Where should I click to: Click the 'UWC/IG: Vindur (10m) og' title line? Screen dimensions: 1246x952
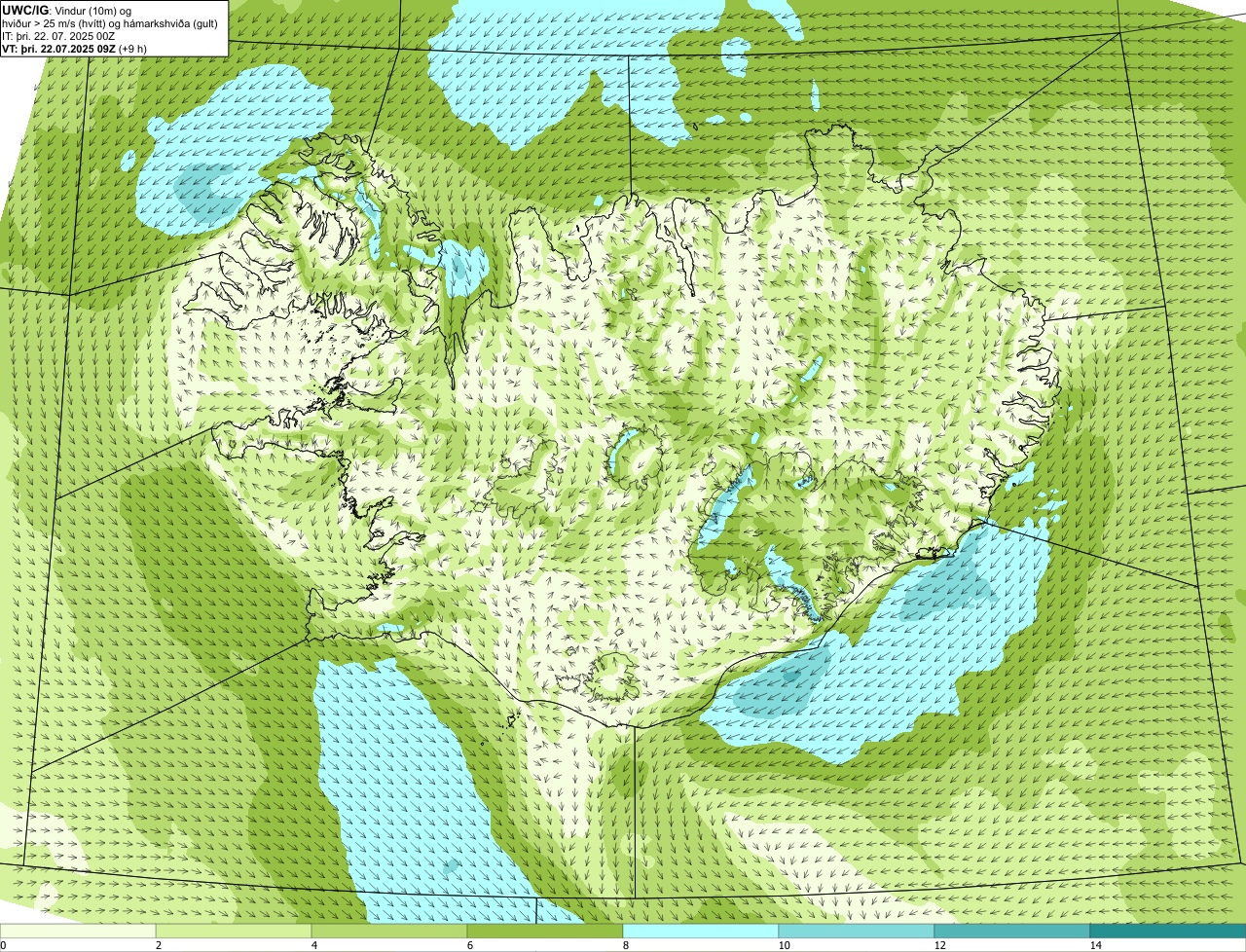tap(67, 9)
